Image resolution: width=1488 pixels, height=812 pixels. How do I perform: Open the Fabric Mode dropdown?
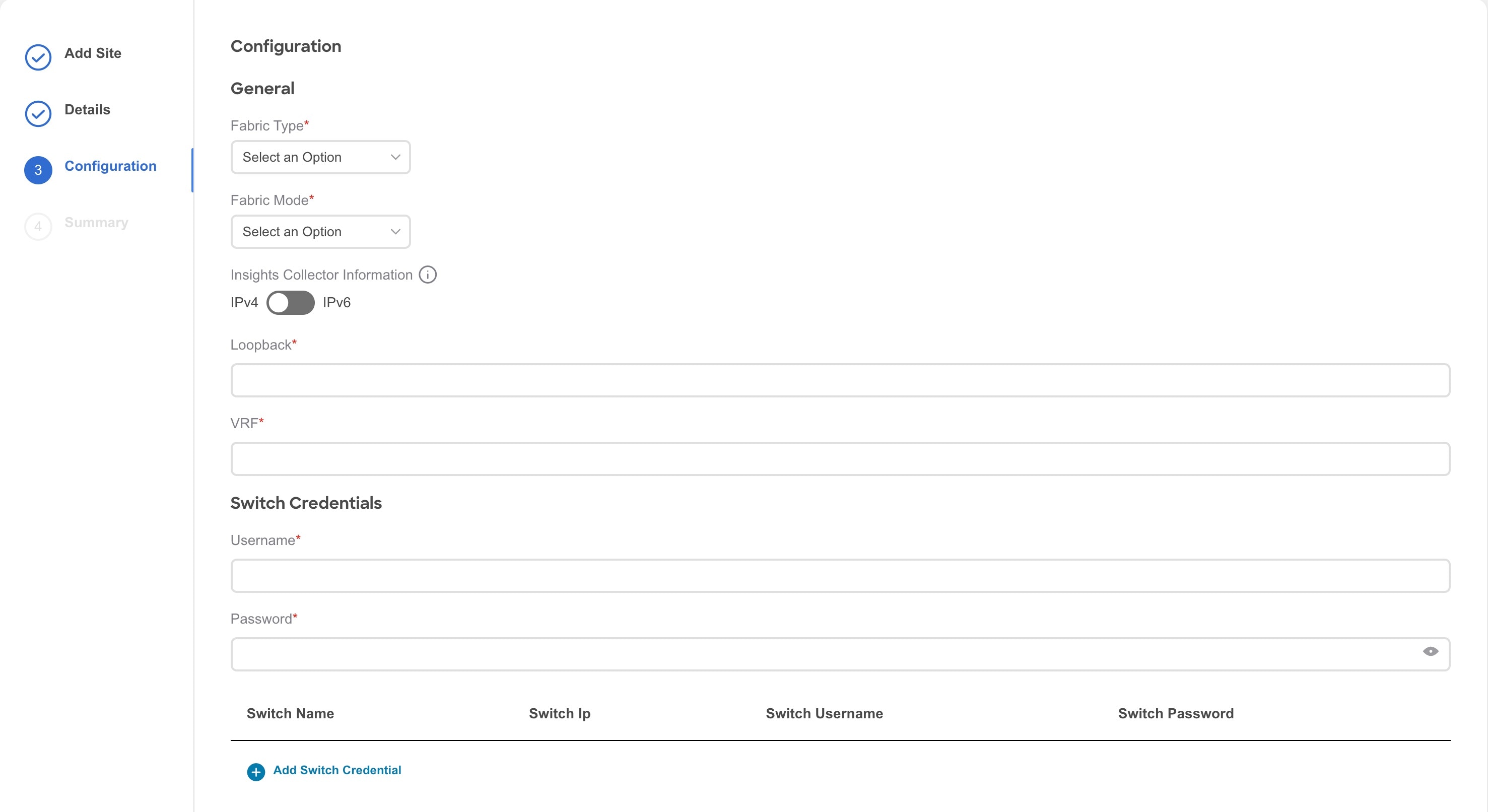(320, 232)
